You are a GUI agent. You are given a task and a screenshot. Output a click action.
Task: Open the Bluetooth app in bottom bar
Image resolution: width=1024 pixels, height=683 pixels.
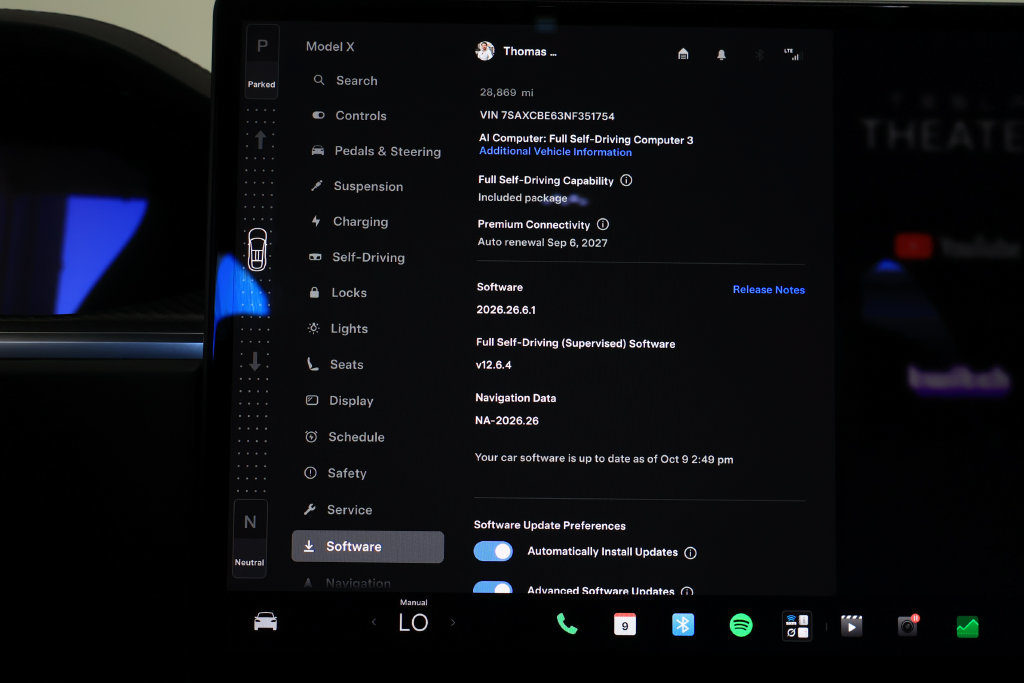point(683,625)
